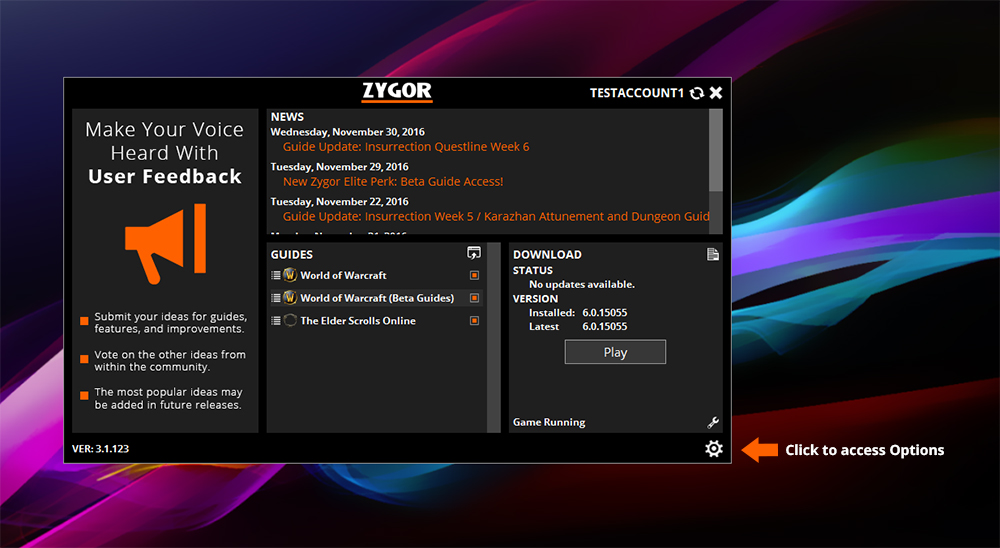This screenshot has height=548, width=1000.
Task: Click the WoW emblem in the World of Warcraft row
Action: (290, 275)
